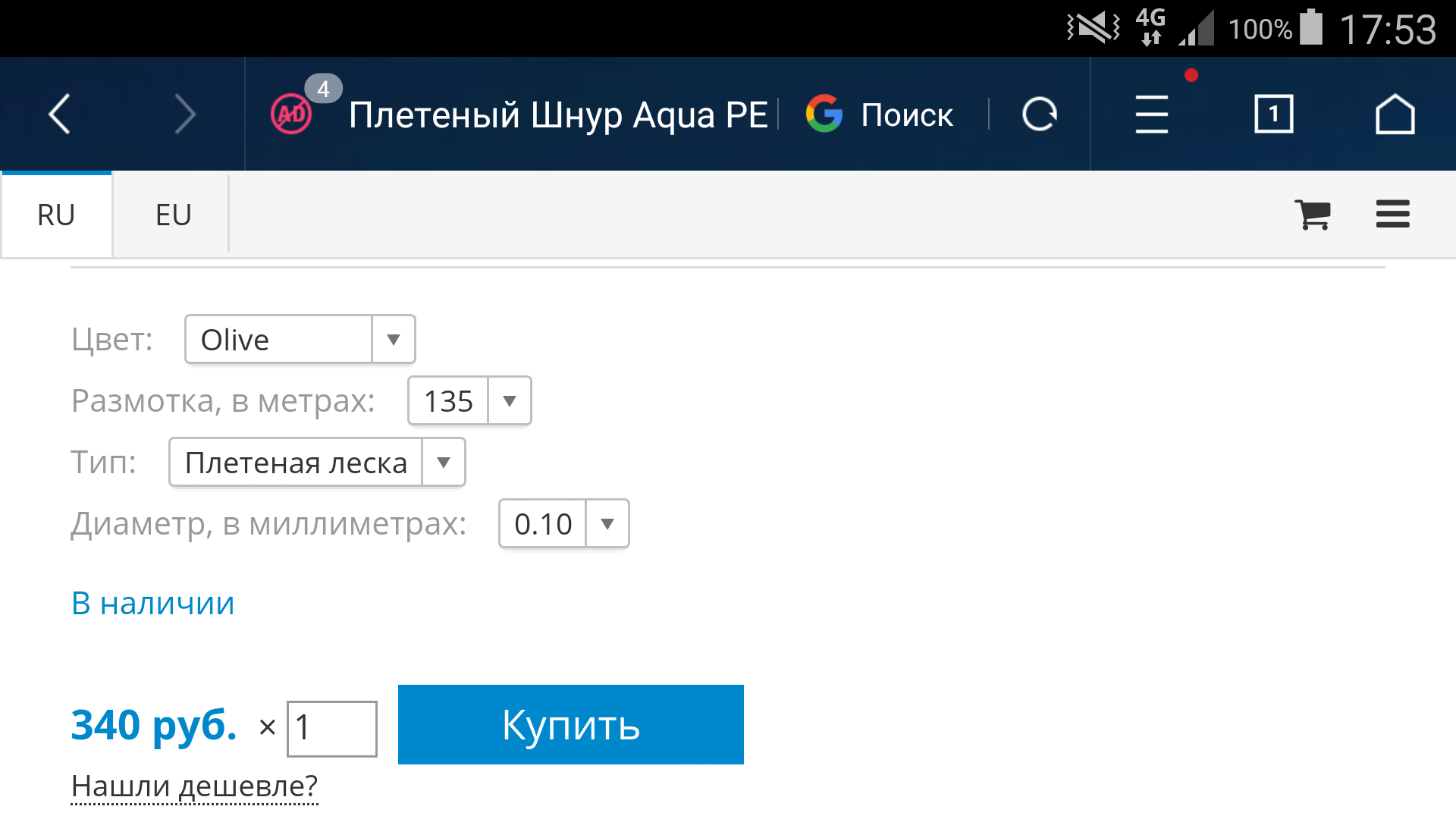Expand the 0.10 diameter dropdown
The width and height of the screenshot is (1456, 819).
click(x=563, y=524)
